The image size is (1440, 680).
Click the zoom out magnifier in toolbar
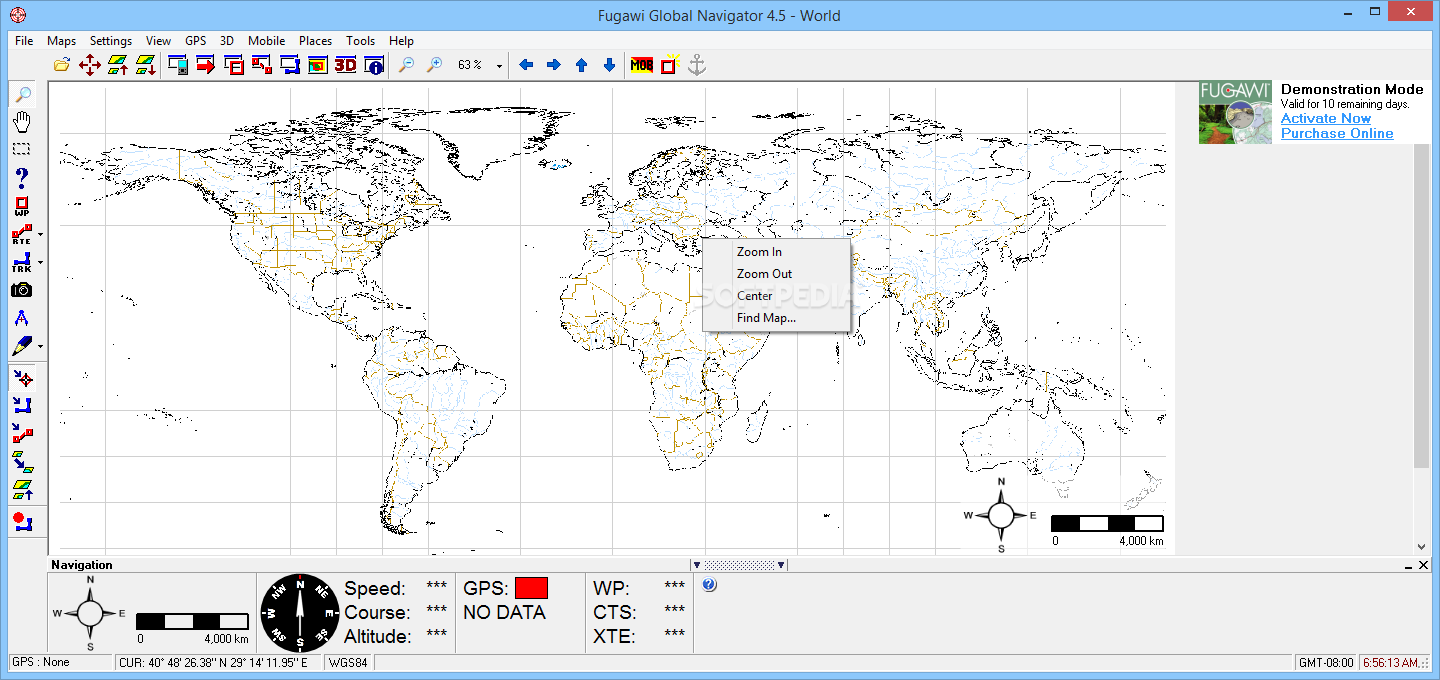coord(406,65)
